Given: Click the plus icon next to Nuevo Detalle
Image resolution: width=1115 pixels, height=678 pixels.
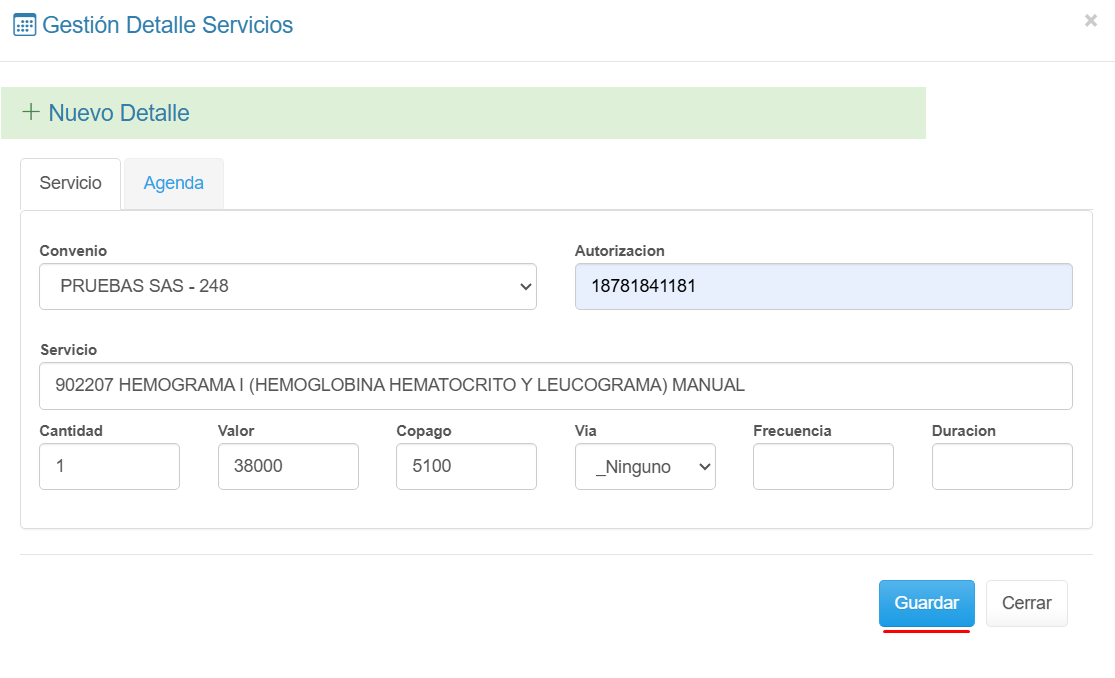Looking at the screenshot, I should click(x=31, y=112).
